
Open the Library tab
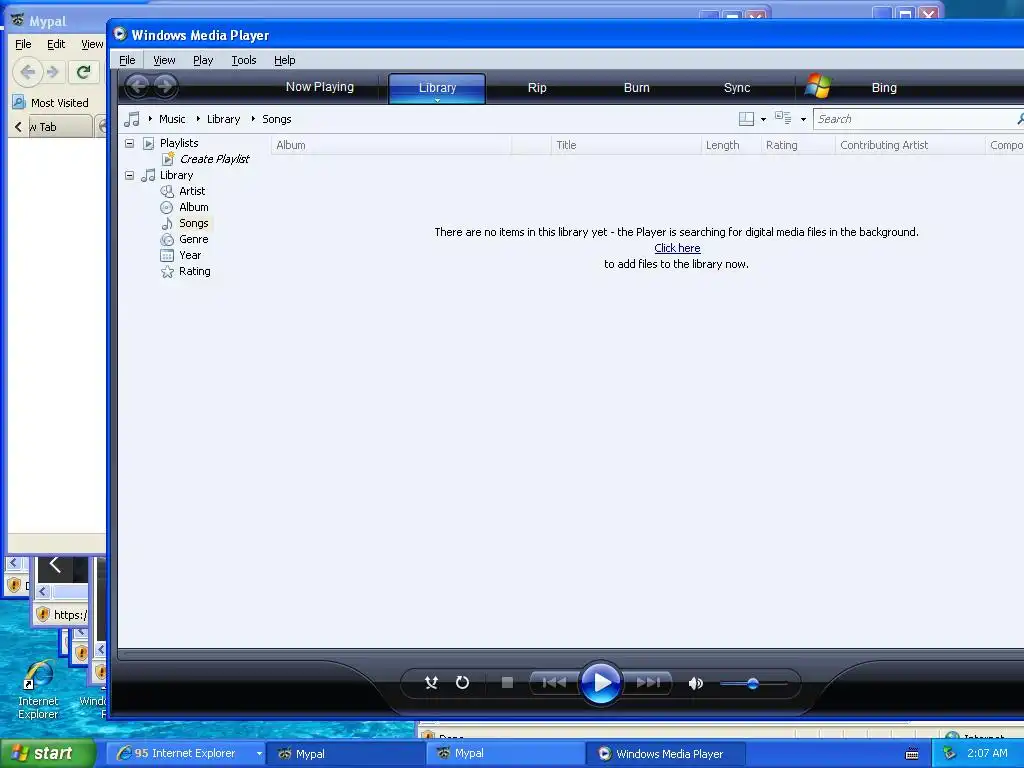[437, 88]
